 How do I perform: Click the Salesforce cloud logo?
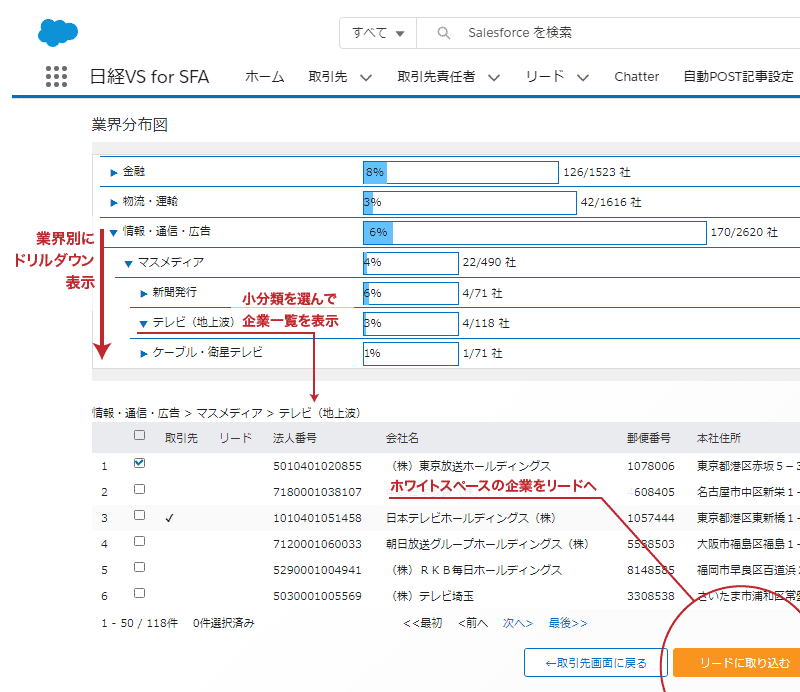58,33
